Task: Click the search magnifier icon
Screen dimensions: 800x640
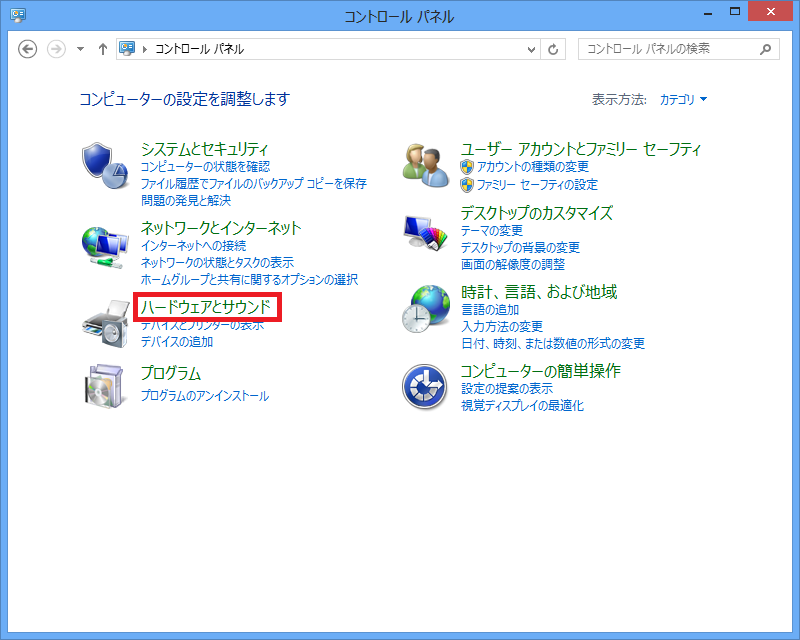Action: (766, 49)
